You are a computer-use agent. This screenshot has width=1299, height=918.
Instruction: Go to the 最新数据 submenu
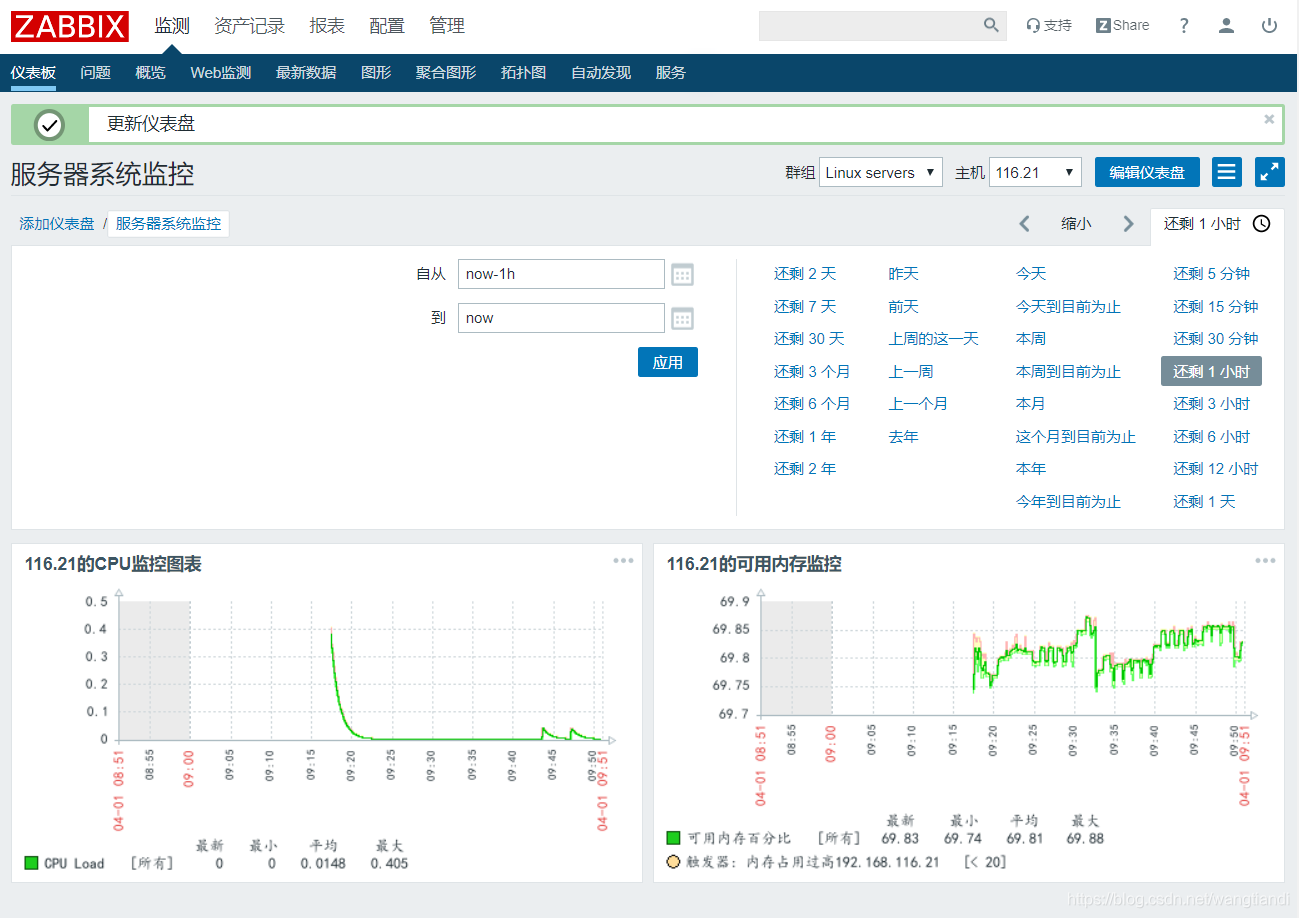(x=306, y=73)
